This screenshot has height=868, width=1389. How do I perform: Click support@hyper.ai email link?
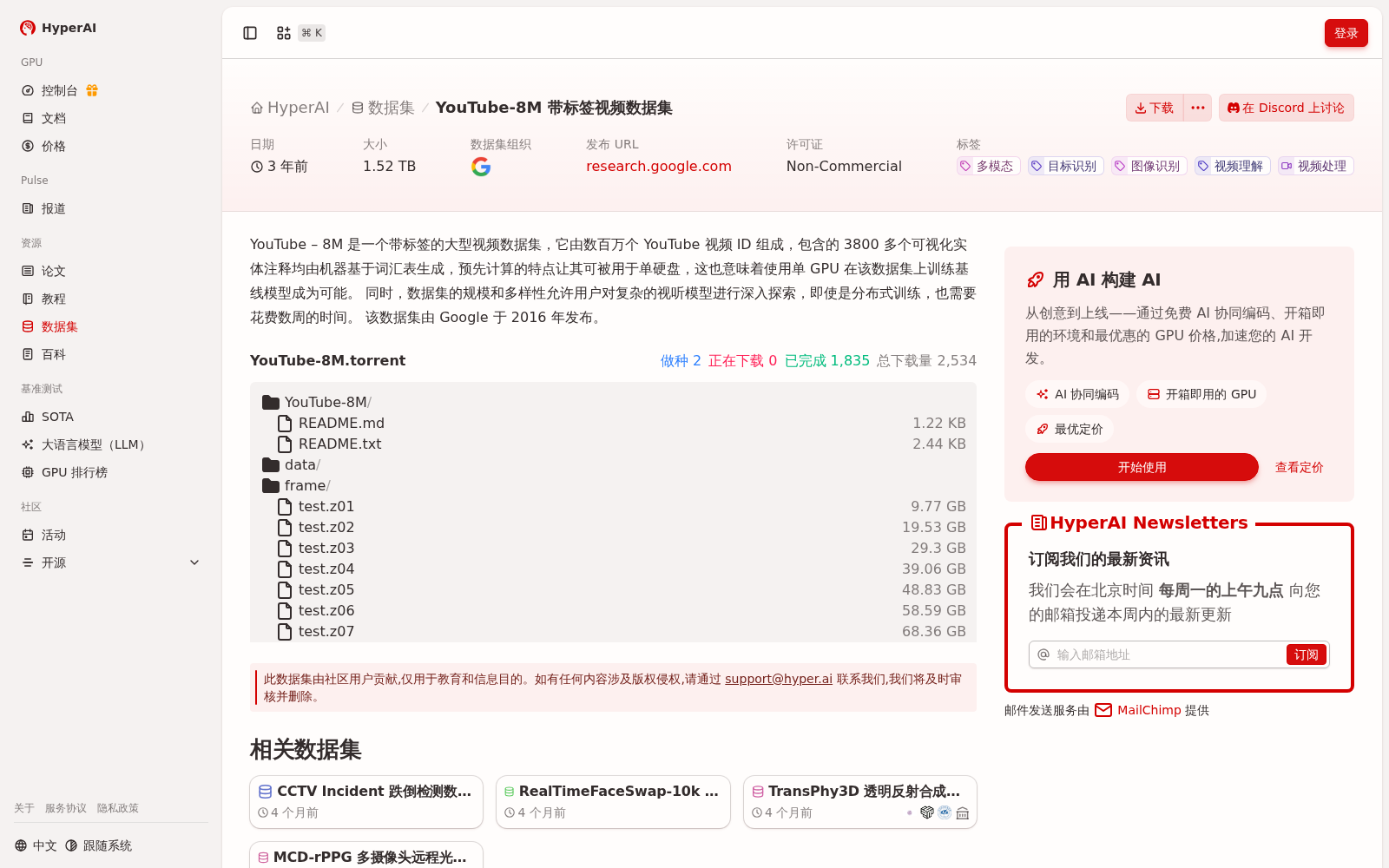pos(779,679)
